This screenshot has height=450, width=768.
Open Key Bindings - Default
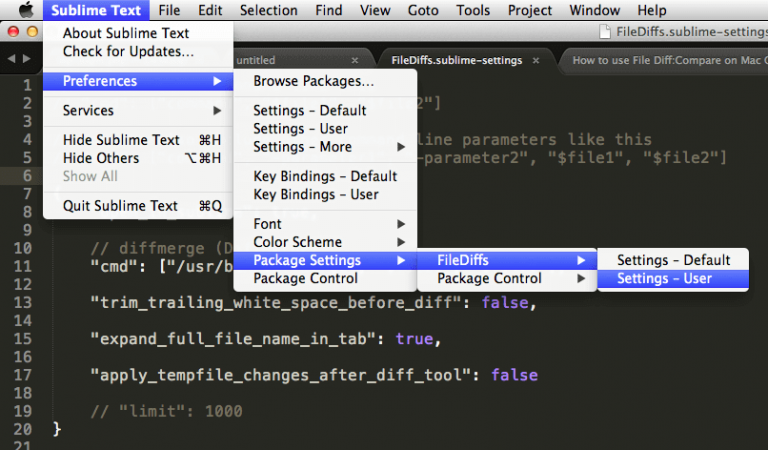(325, 176)
